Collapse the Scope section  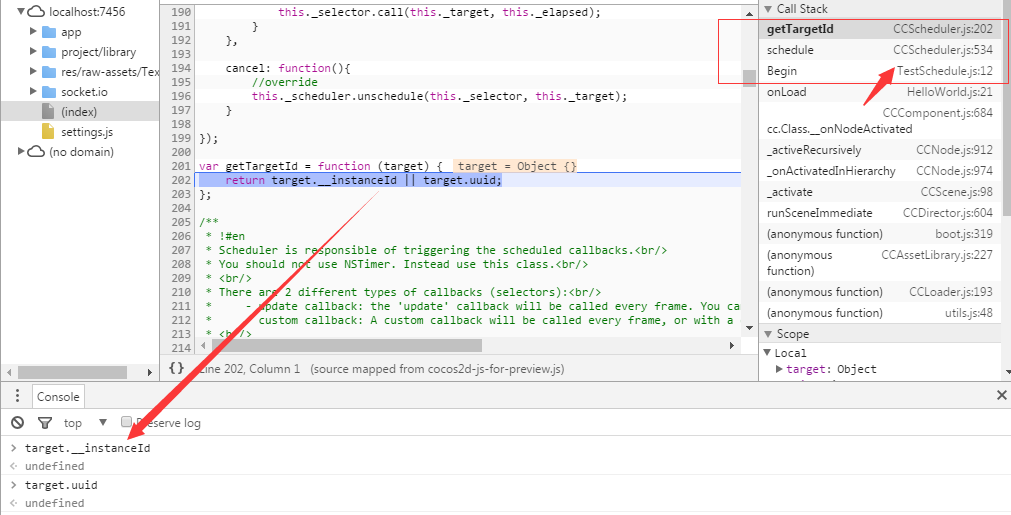[x=768, y=334]
